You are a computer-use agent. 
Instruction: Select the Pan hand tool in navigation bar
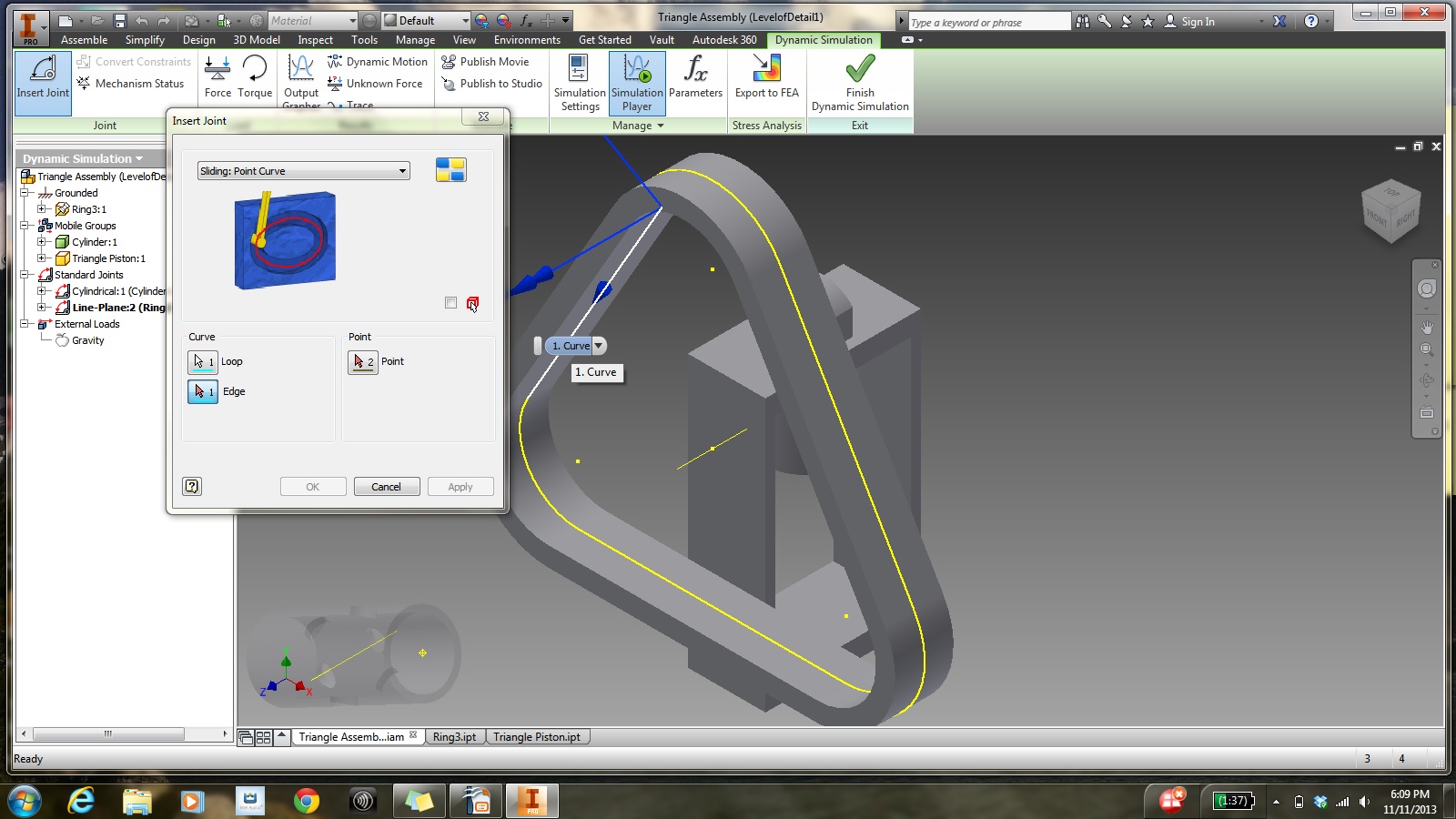[1427, 327]
